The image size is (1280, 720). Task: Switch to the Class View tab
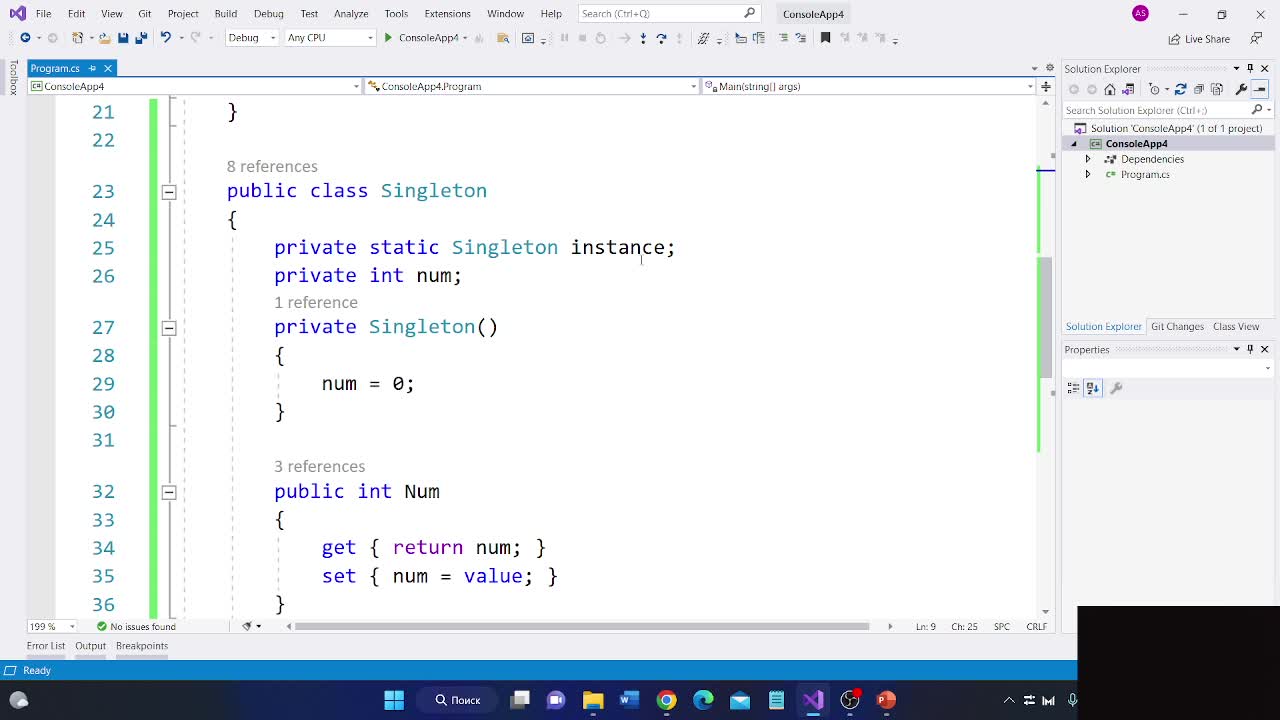[1236, 327]
